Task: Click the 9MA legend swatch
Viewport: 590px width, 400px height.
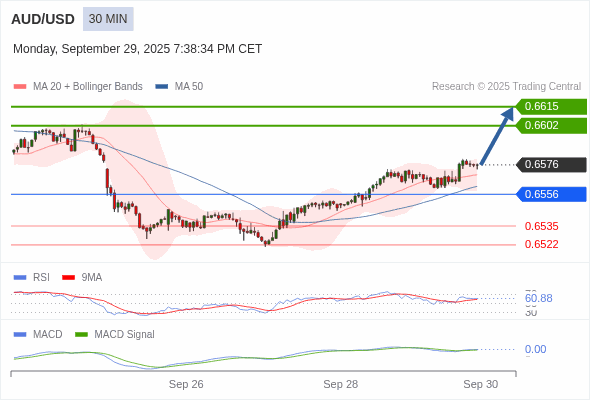Action: (68, 278)
